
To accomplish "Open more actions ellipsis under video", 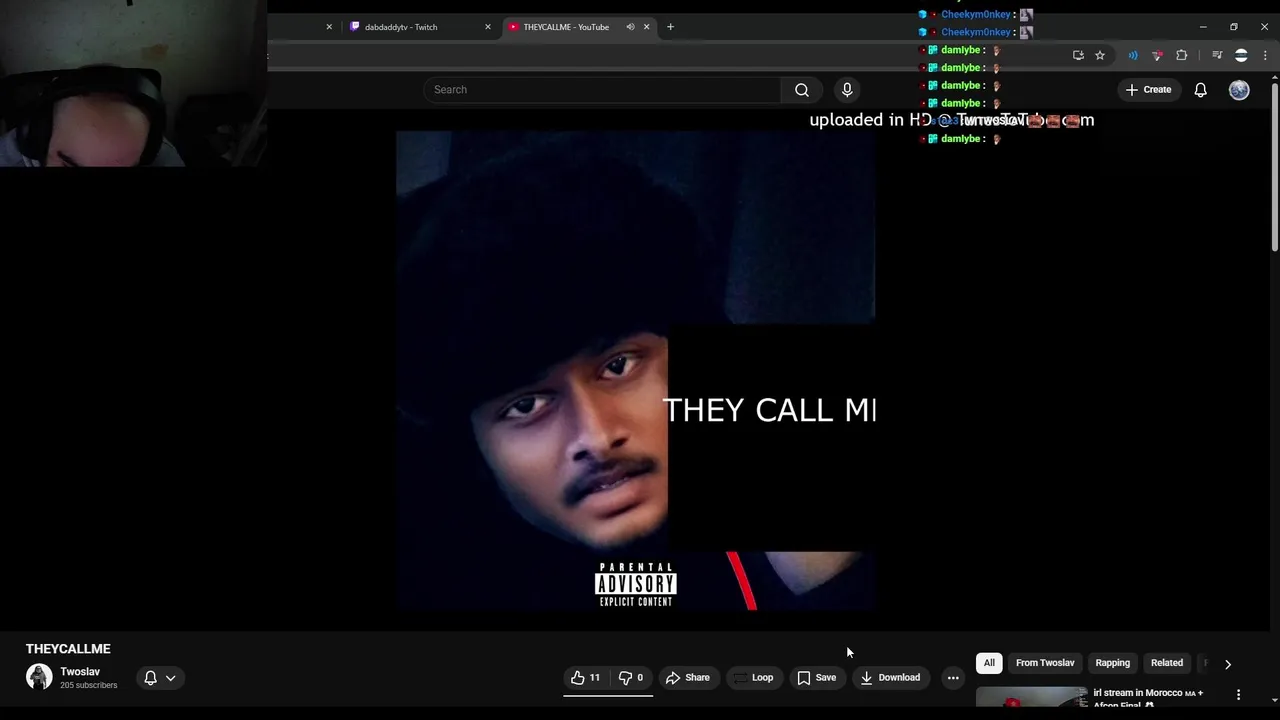I will pos(953,678).
